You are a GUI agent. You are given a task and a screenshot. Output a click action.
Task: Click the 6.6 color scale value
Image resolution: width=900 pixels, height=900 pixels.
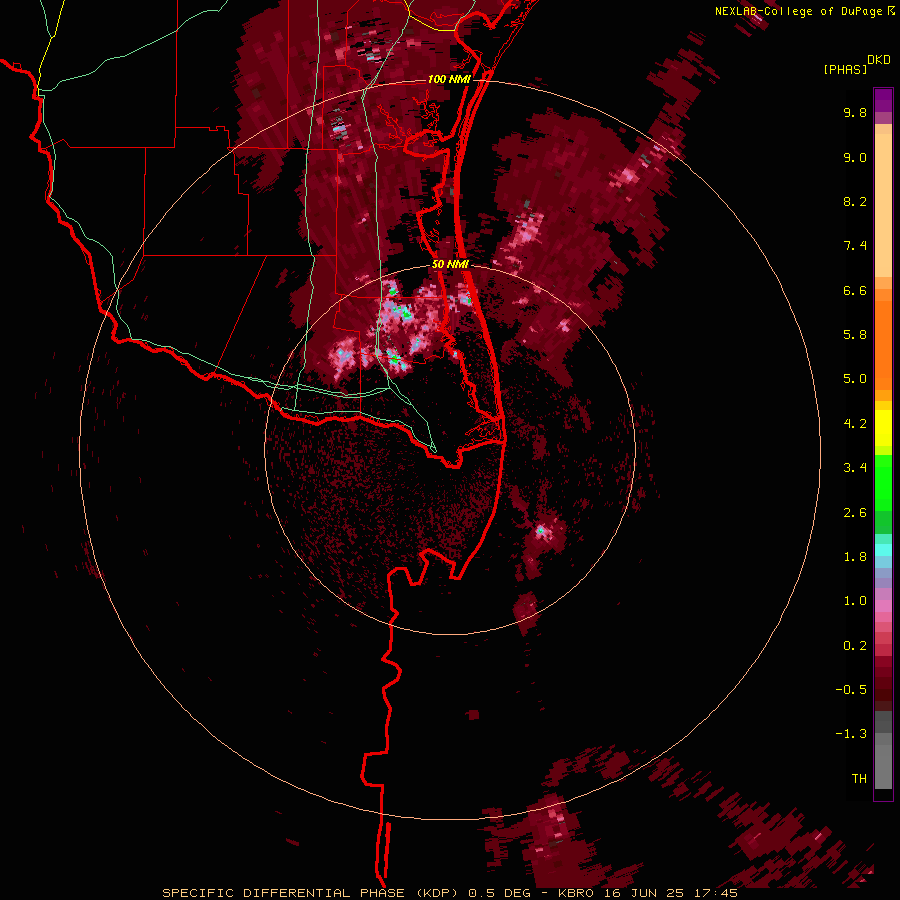pyautogui.click(x=855, y=290)
